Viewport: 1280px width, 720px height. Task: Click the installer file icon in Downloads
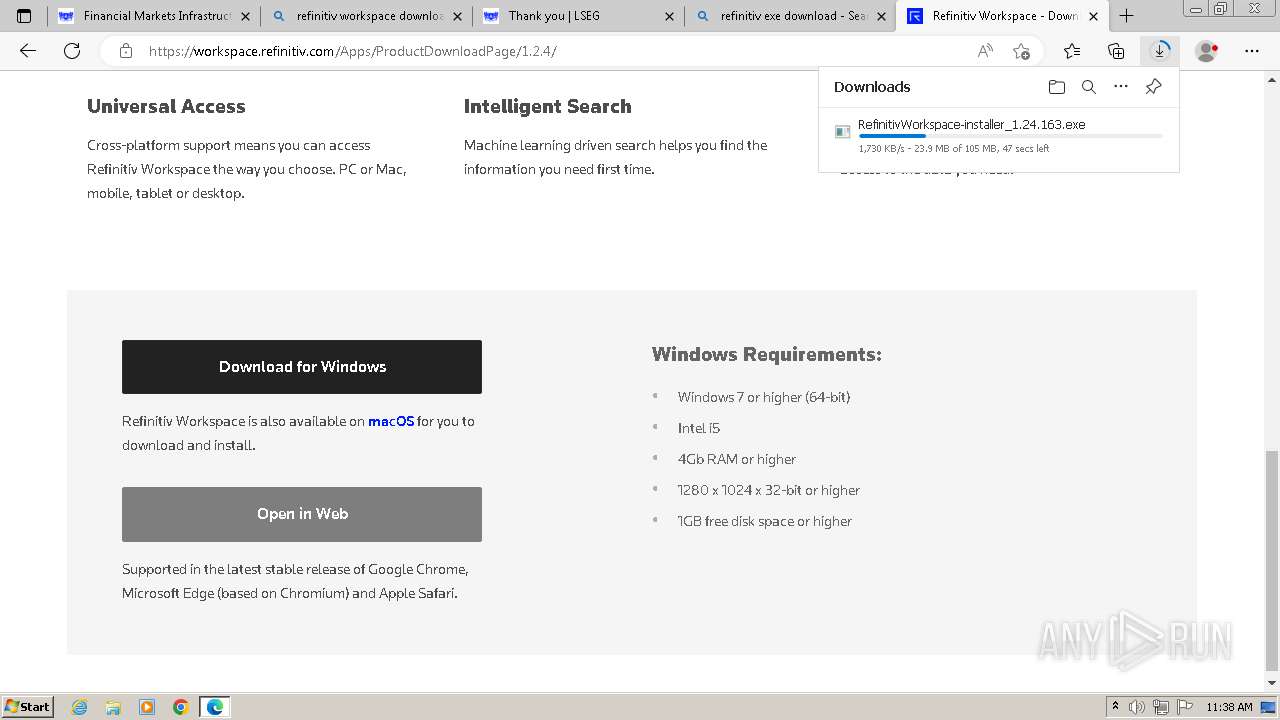tap(843, 131)
